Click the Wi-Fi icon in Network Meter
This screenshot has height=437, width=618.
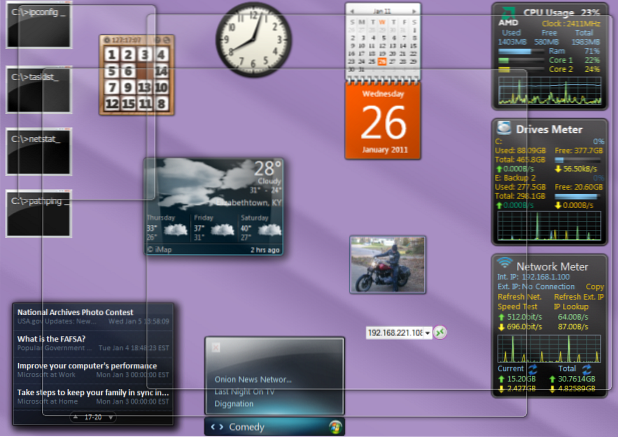pos(505,264)
